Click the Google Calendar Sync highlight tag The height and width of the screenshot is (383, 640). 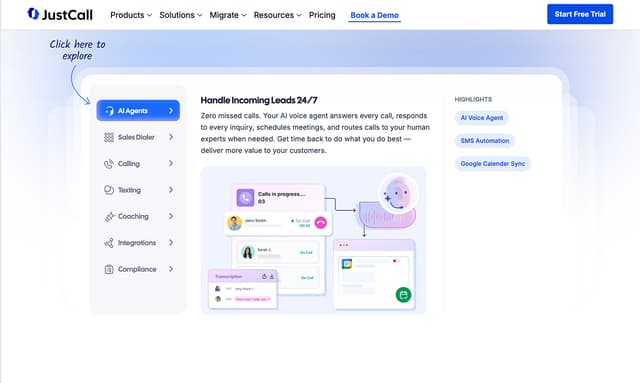pyautogui.click(x=493, y=164)
